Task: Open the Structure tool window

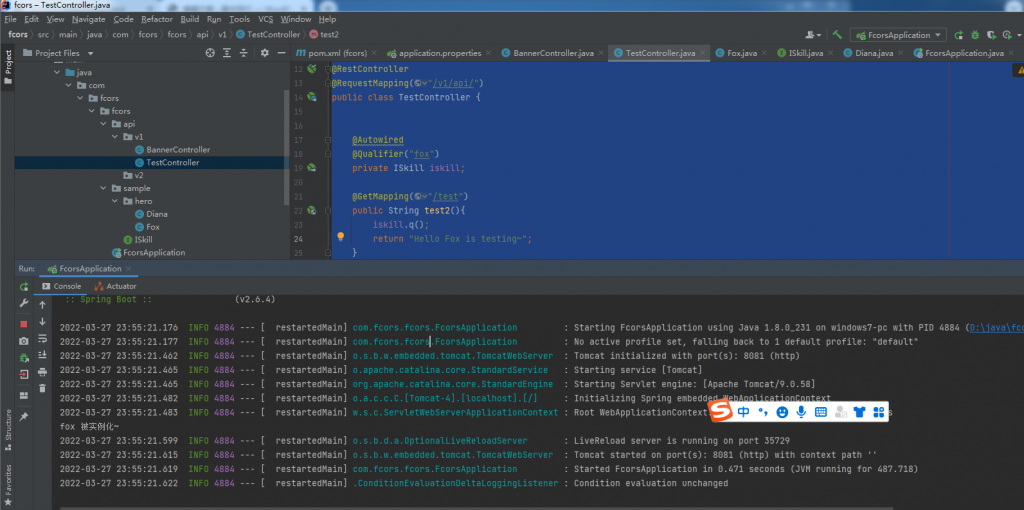Action: (8, 430)
